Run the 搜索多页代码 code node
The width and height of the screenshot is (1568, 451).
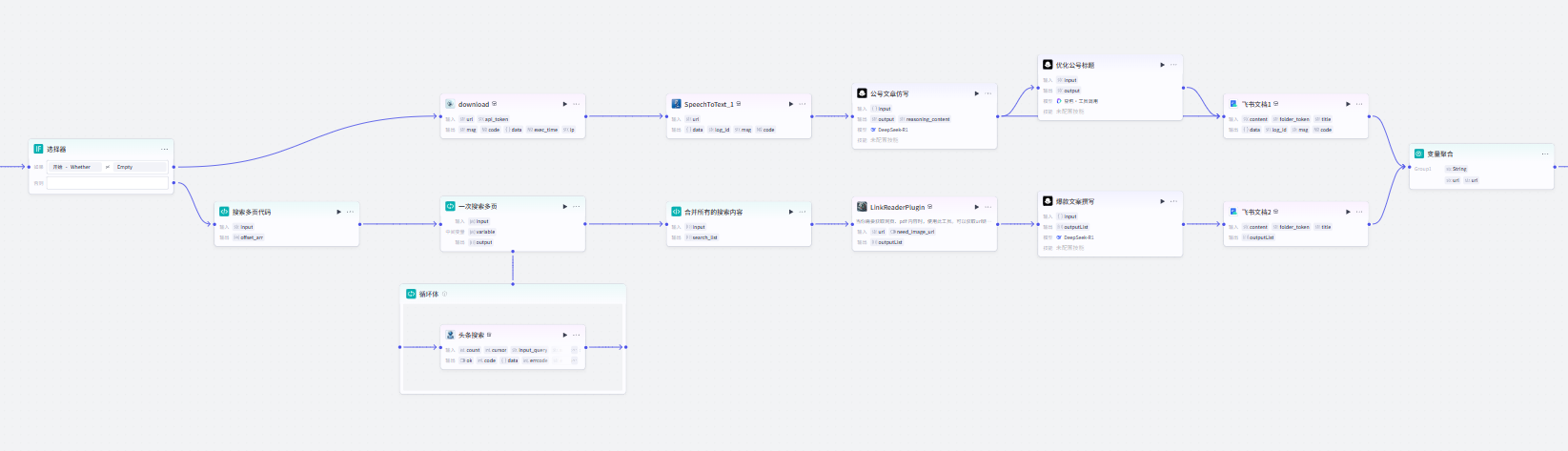(x=338, y=212)
